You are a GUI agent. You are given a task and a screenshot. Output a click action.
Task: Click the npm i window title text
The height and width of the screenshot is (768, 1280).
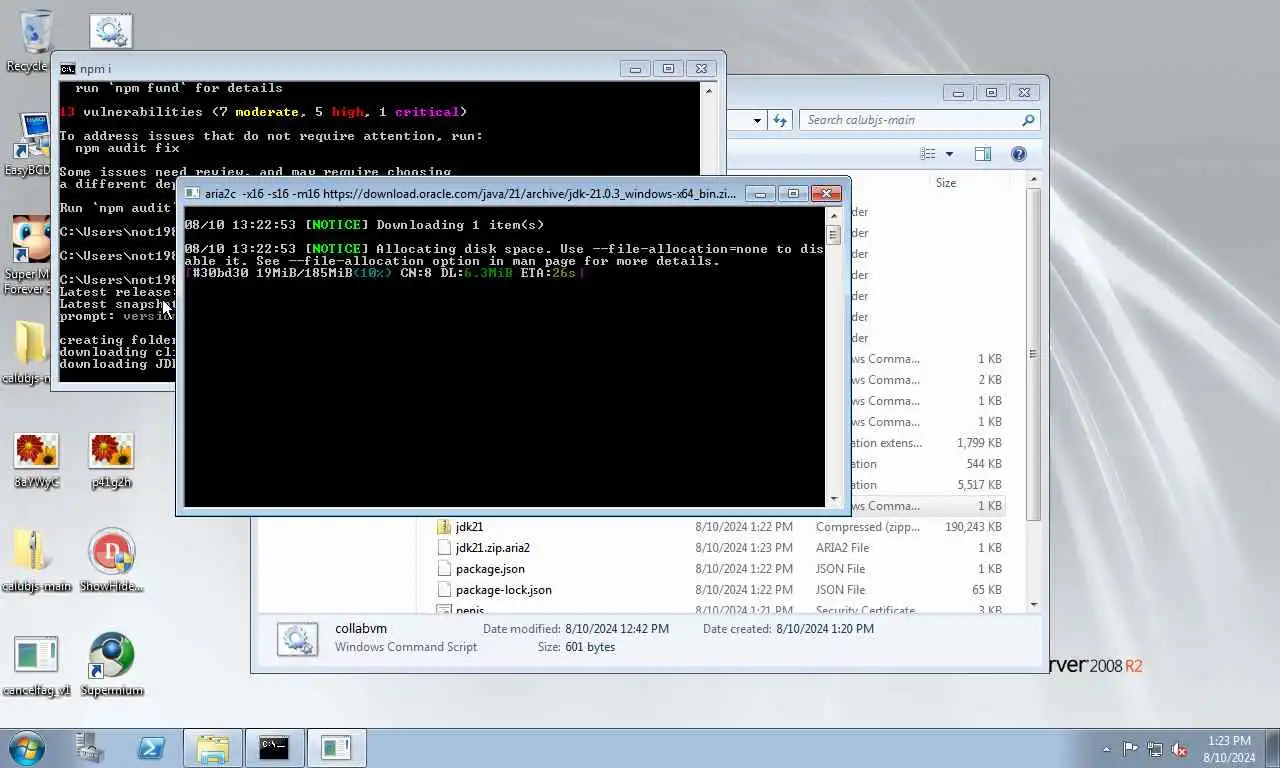click(95, 69)
